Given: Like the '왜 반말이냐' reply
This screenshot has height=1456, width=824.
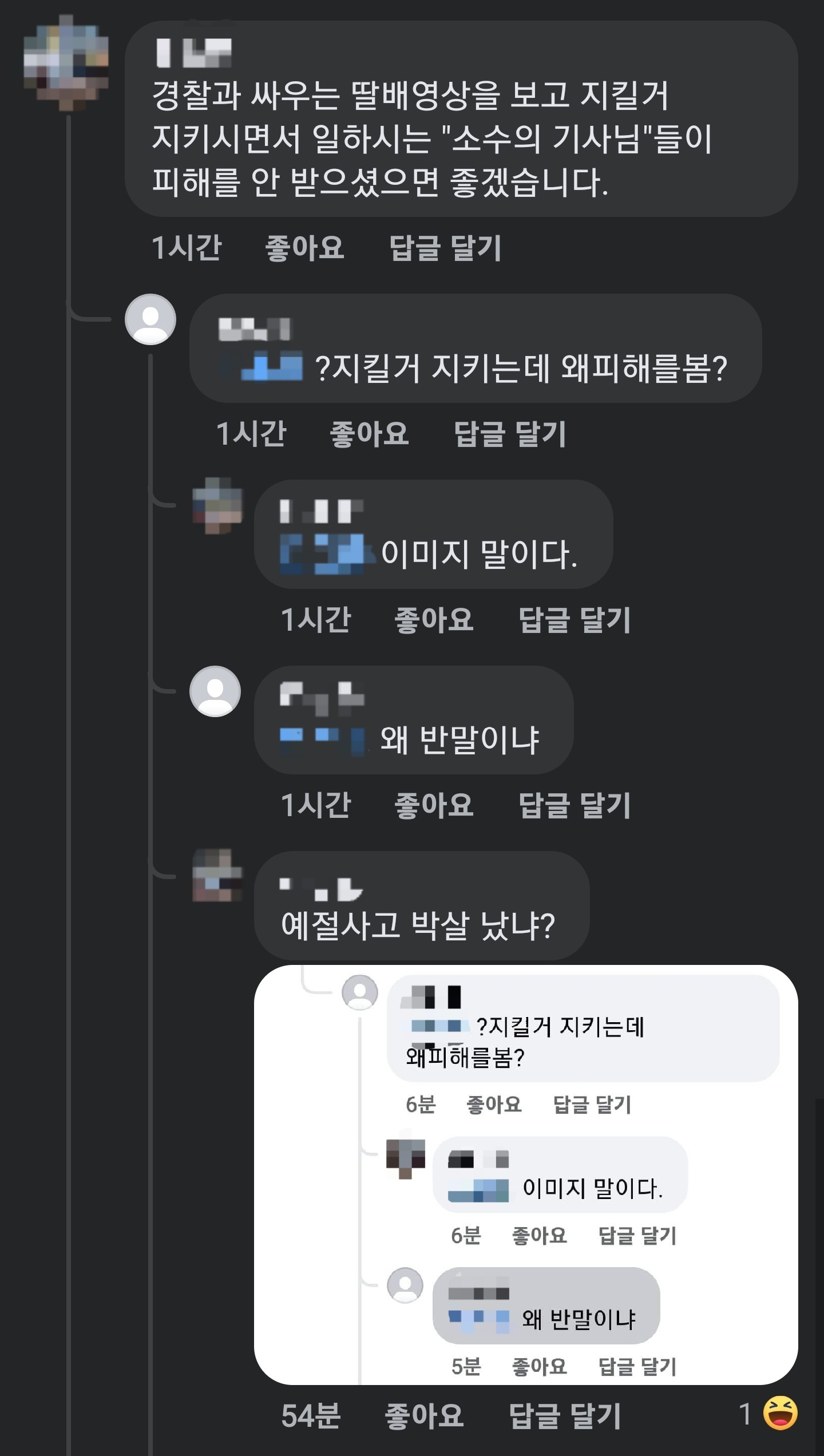Looking at the screenshot, I should tap(434, 805).
